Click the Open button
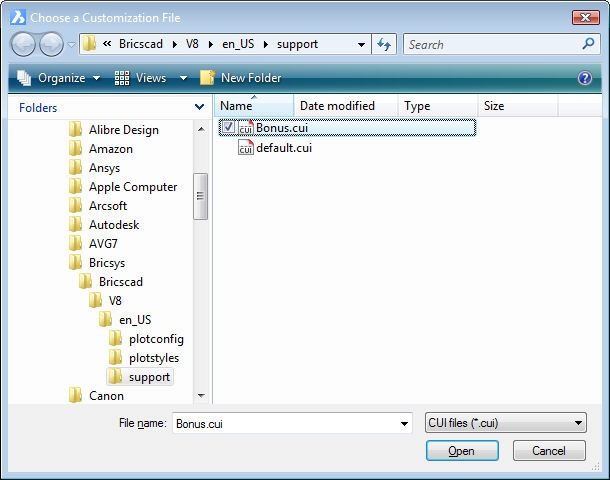Screen dimensions: 610x480 462,451
